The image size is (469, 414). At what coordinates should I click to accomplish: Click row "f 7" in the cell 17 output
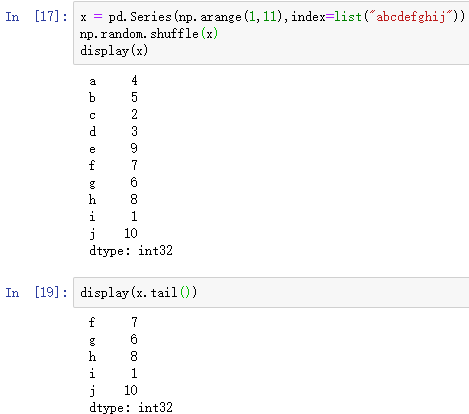[113, 166]
